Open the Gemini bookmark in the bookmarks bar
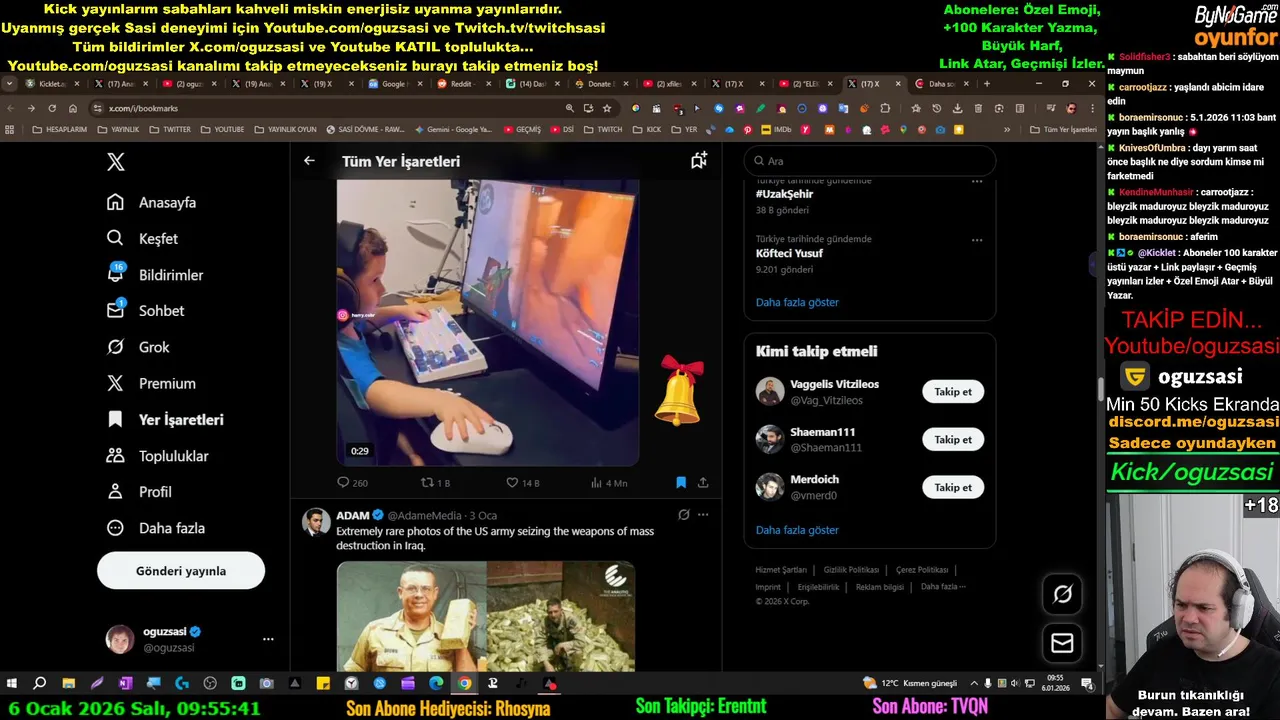1280x720 pixels. pos(452,130)
